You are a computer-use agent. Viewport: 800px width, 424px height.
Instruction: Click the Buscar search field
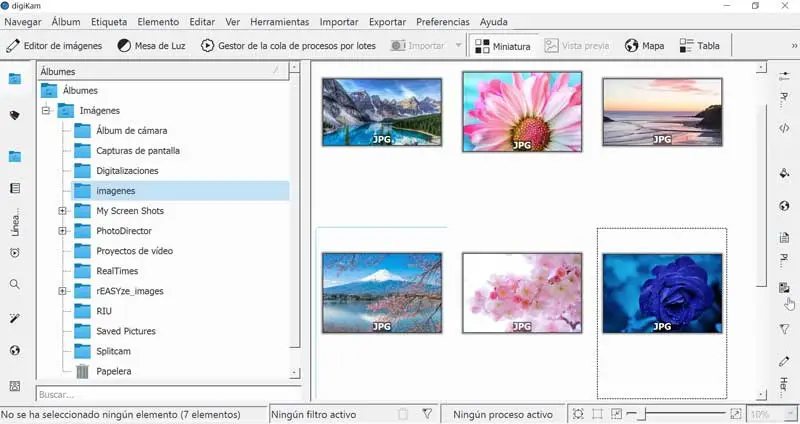[x=168, y=394]
